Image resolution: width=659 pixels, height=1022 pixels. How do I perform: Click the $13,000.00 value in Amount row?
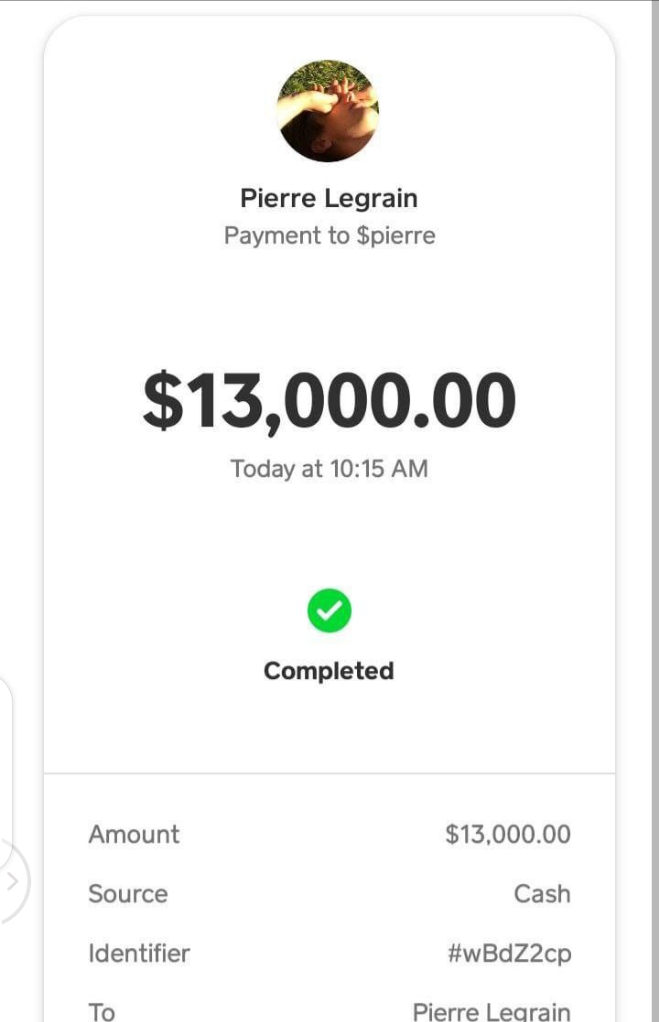click(508, 834)
